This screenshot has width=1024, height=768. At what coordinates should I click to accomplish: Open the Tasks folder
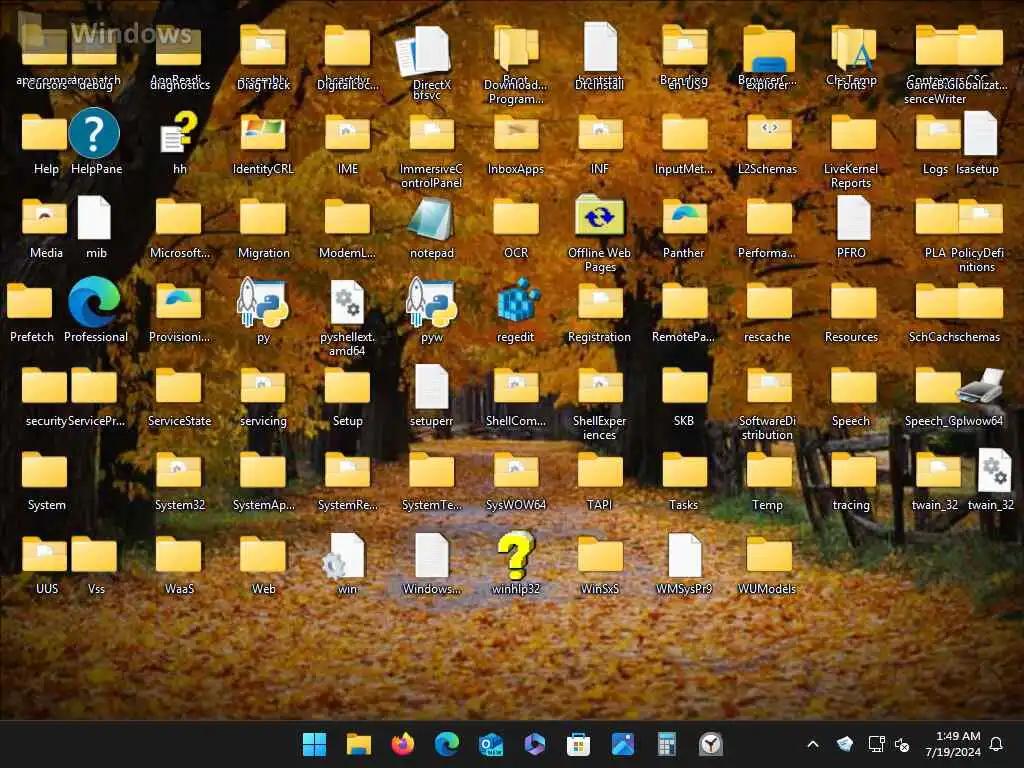(684, 470)
